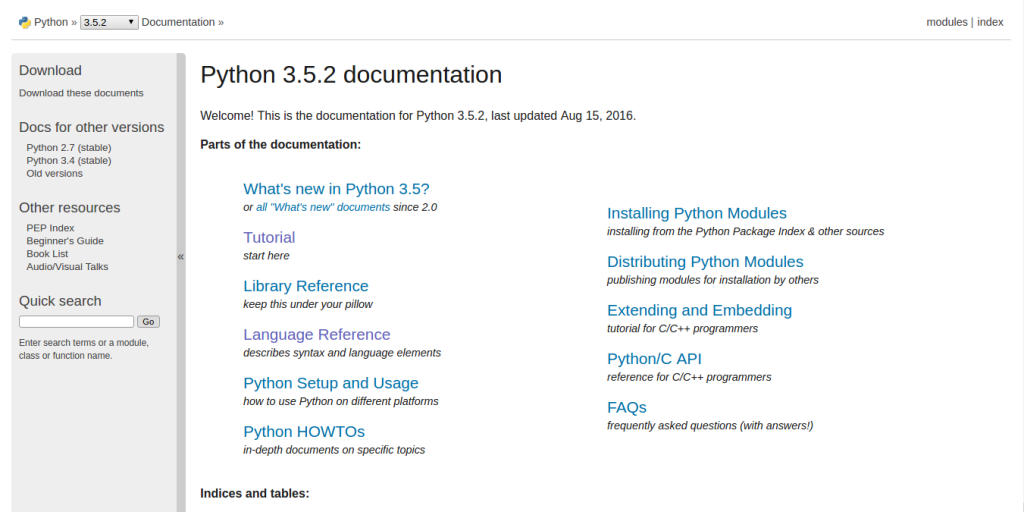Open the Python HOWTOs page
1024x512 pixels.
(304, 432)
